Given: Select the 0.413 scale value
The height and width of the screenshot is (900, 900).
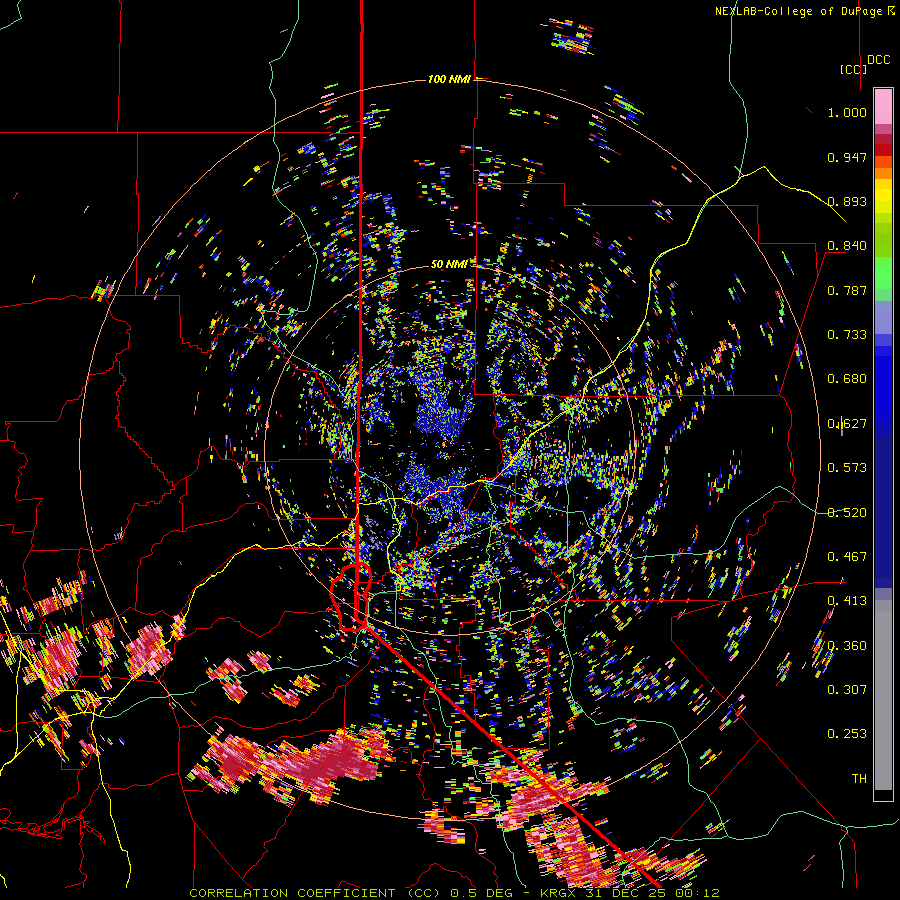Looking at the screenshot, I should click(x=847, y=601).
